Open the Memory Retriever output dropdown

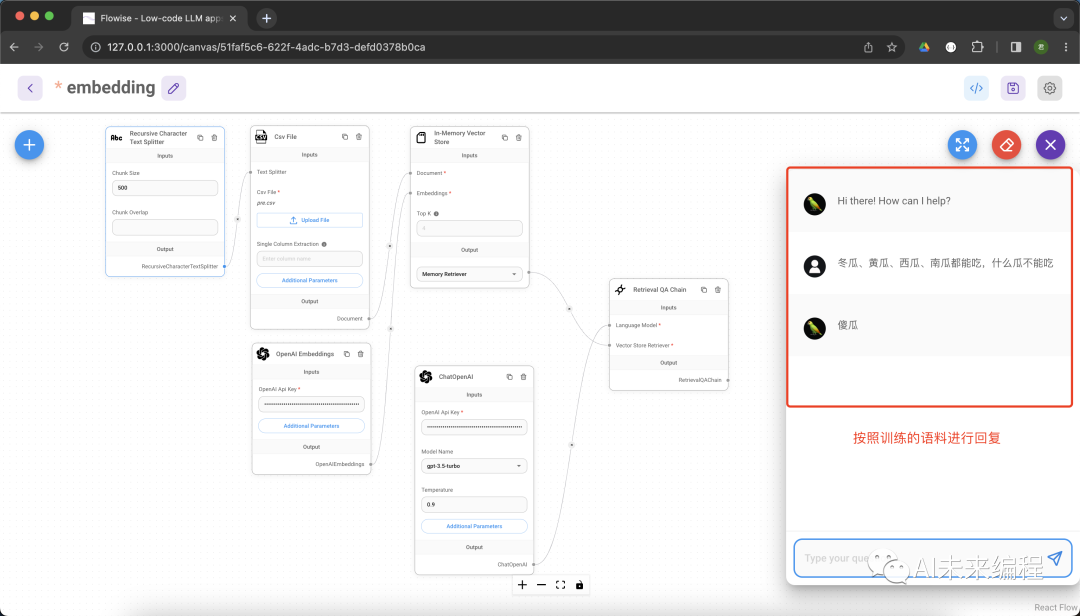tap(470, 274)
